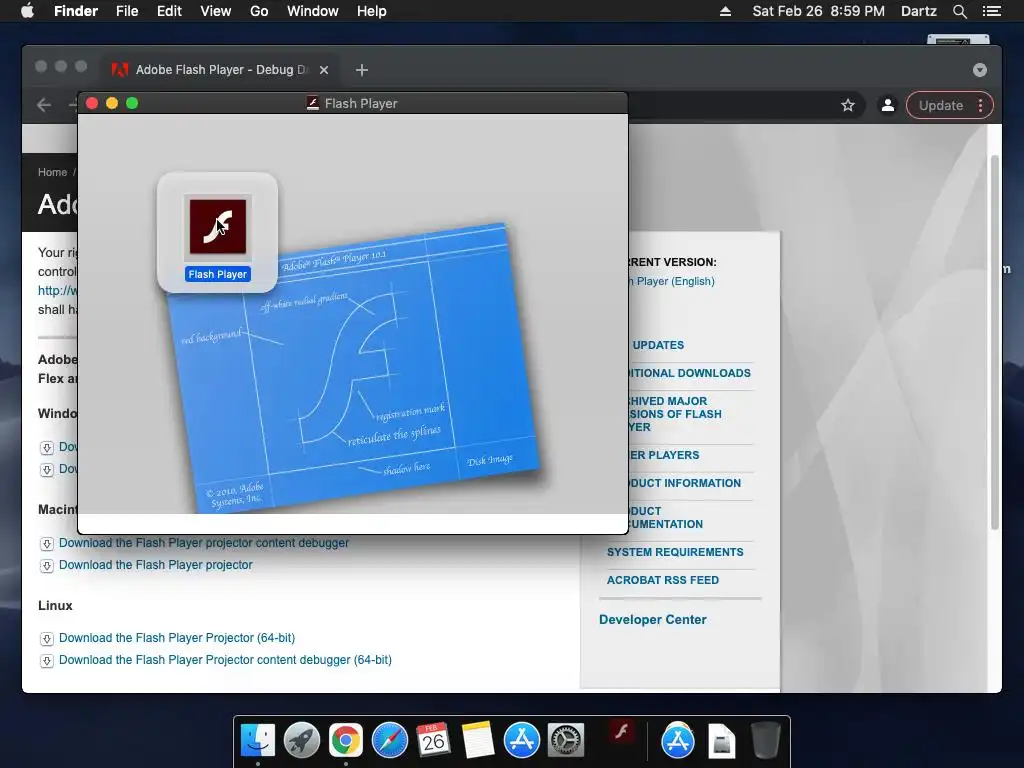
Task: Click the Flash Player window title bar
Action: [x=353, y=103]
